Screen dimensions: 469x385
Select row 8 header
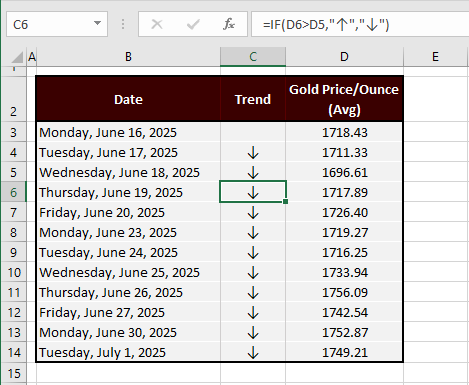[13, 232]
